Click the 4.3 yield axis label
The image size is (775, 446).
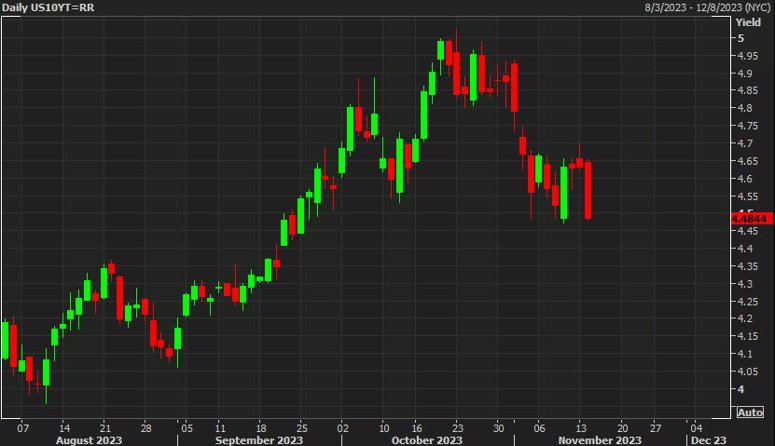click(745, 284)
